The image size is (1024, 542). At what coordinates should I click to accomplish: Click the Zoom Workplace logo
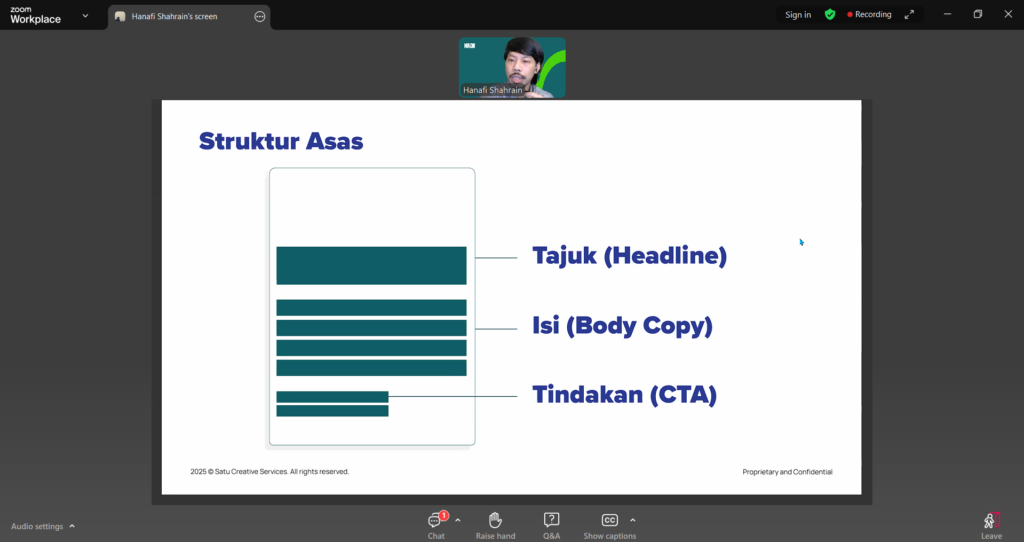35,16
